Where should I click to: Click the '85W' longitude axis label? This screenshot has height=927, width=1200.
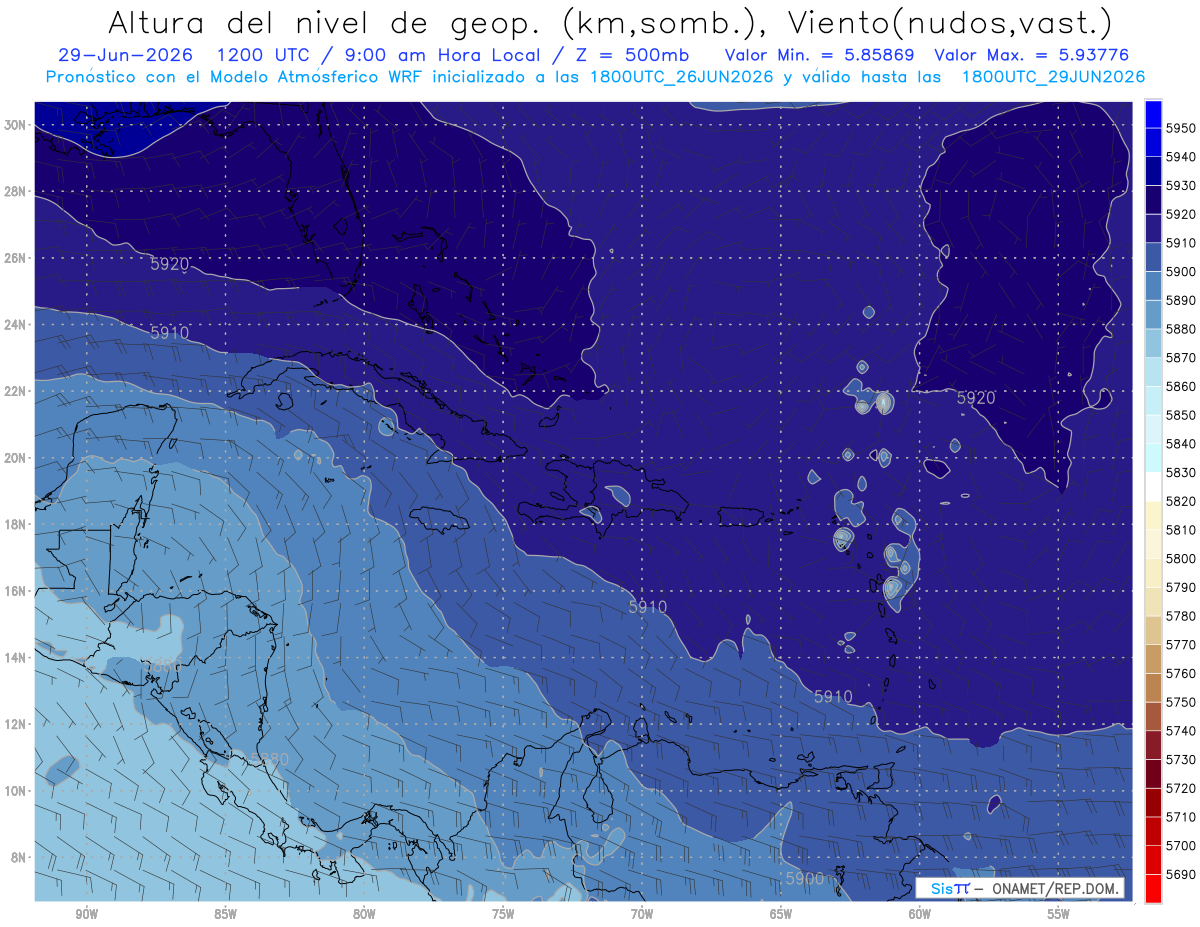(225, 914)
